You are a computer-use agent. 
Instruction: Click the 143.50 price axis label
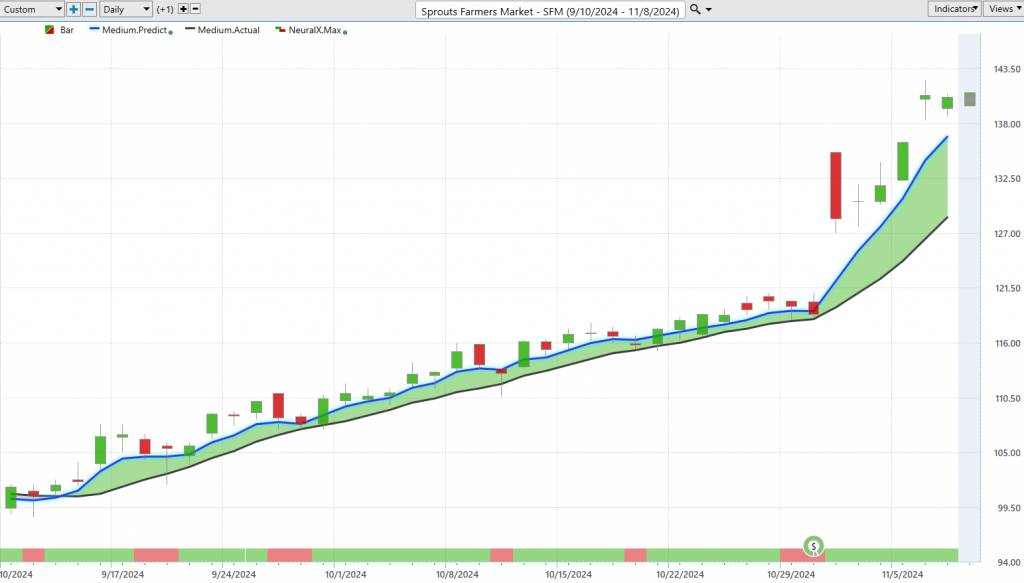(x=1007, y=69)
